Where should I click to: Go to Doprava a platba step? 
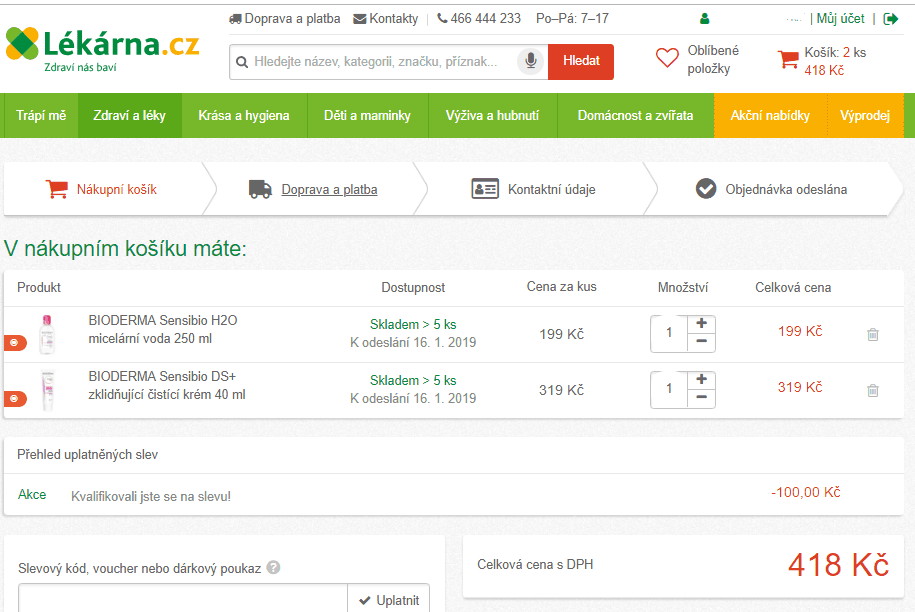click(329, 189)
